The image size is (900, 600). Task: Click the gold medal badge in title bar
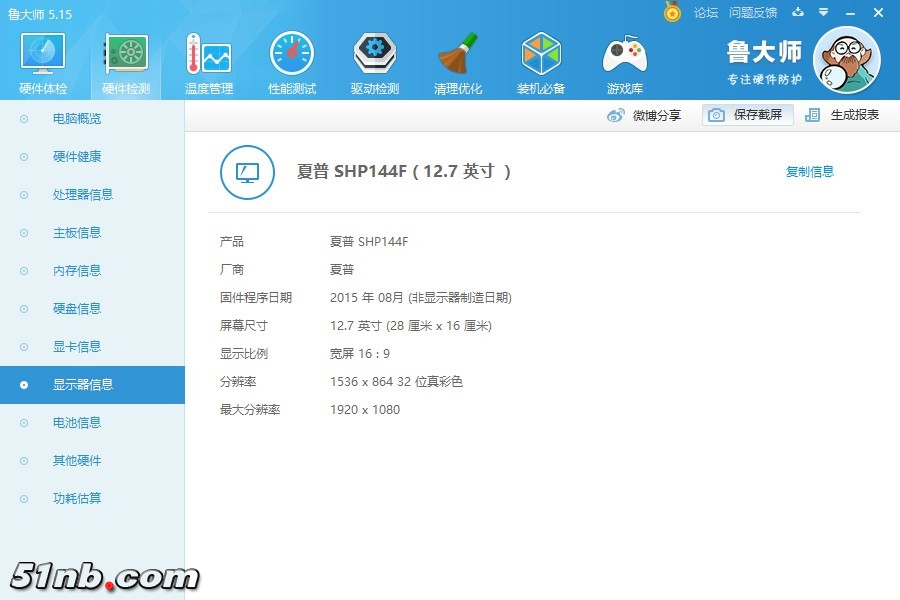pos(673,12)
